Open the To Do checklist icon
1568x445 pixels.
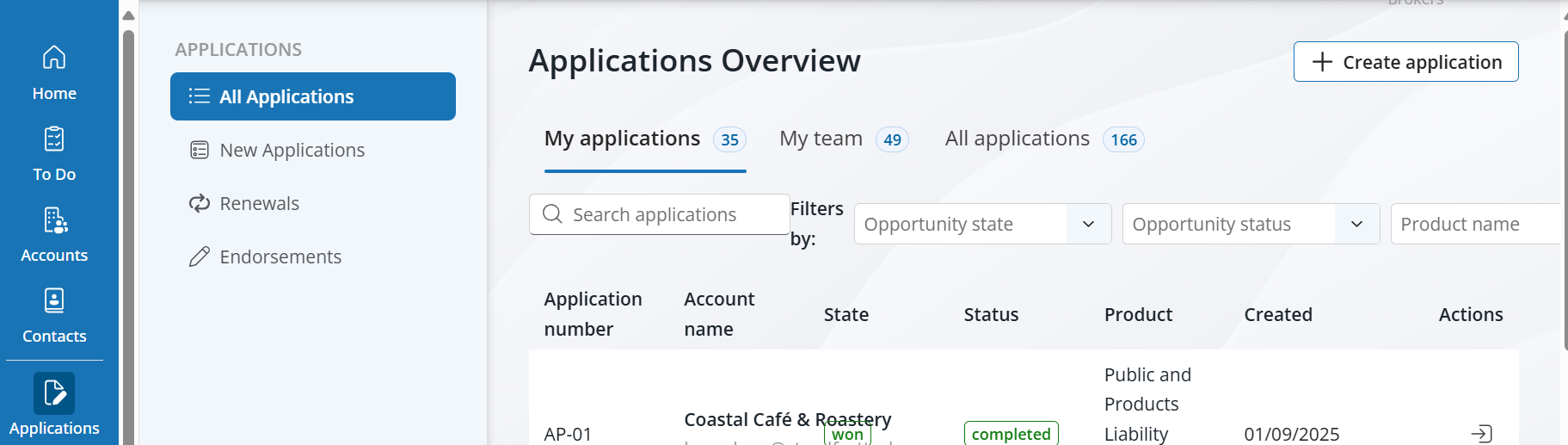tap(54, 139)
